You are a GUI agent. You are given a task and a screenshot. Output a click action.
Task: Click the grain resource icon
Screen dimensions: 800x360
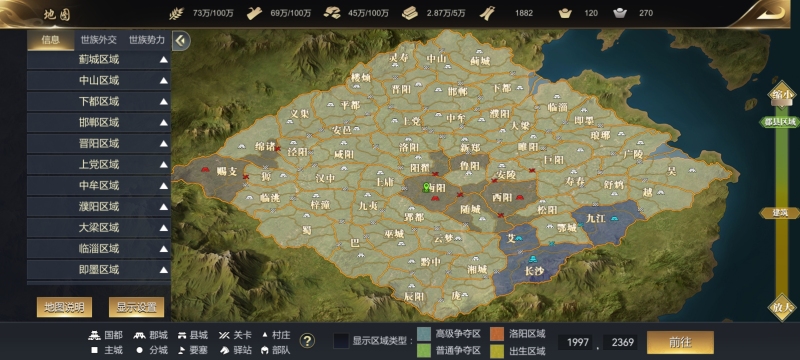[177, 14]
